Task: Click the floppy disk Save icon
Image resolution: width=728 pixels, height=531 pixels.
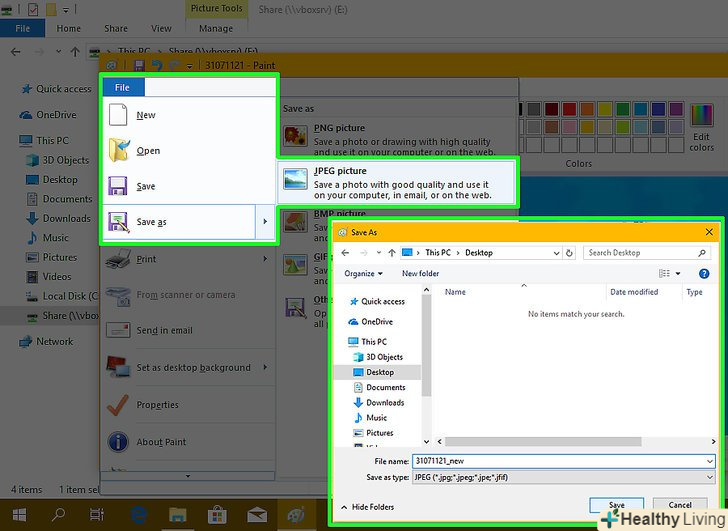Action: (x=118, y=186)
